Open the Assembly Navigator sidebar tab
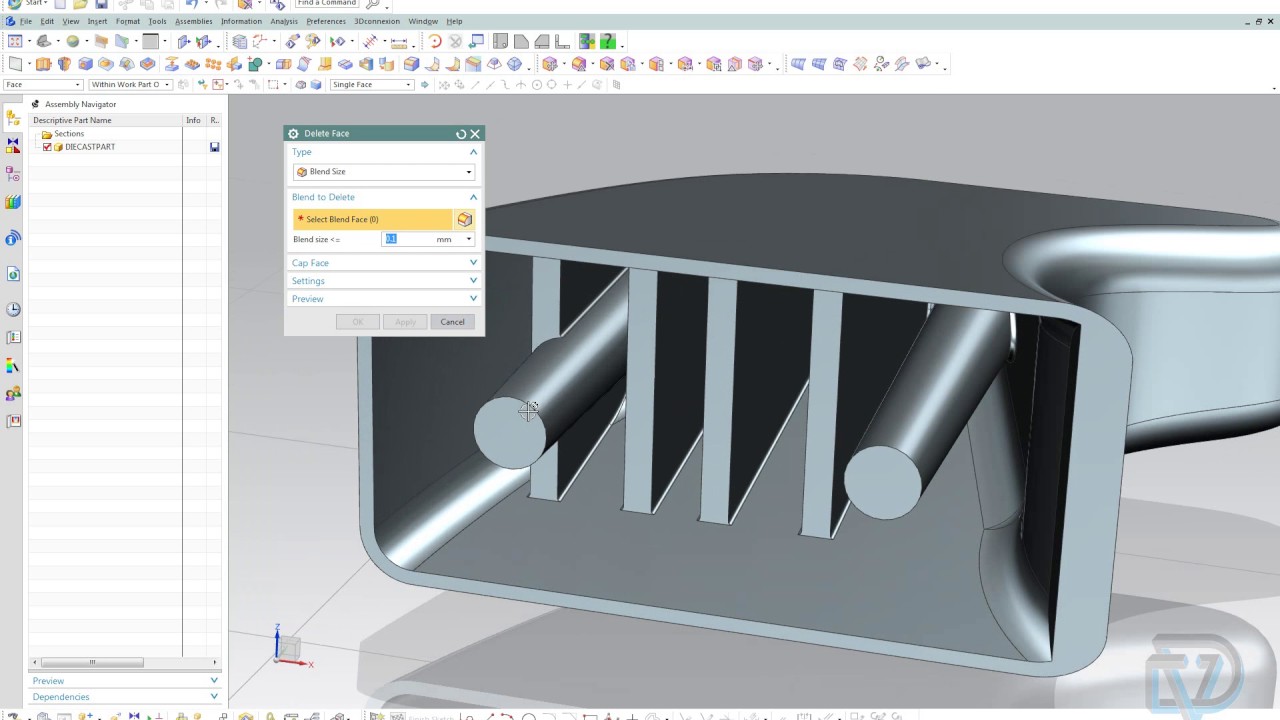This screenshot has width=1280, height=720. coord(13,118)
